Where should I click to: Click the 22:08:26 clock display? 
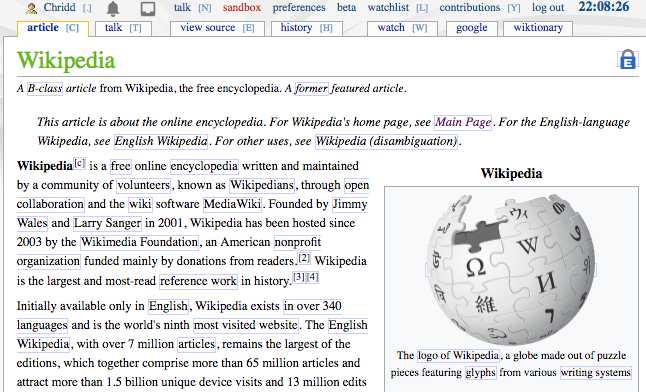604,7
